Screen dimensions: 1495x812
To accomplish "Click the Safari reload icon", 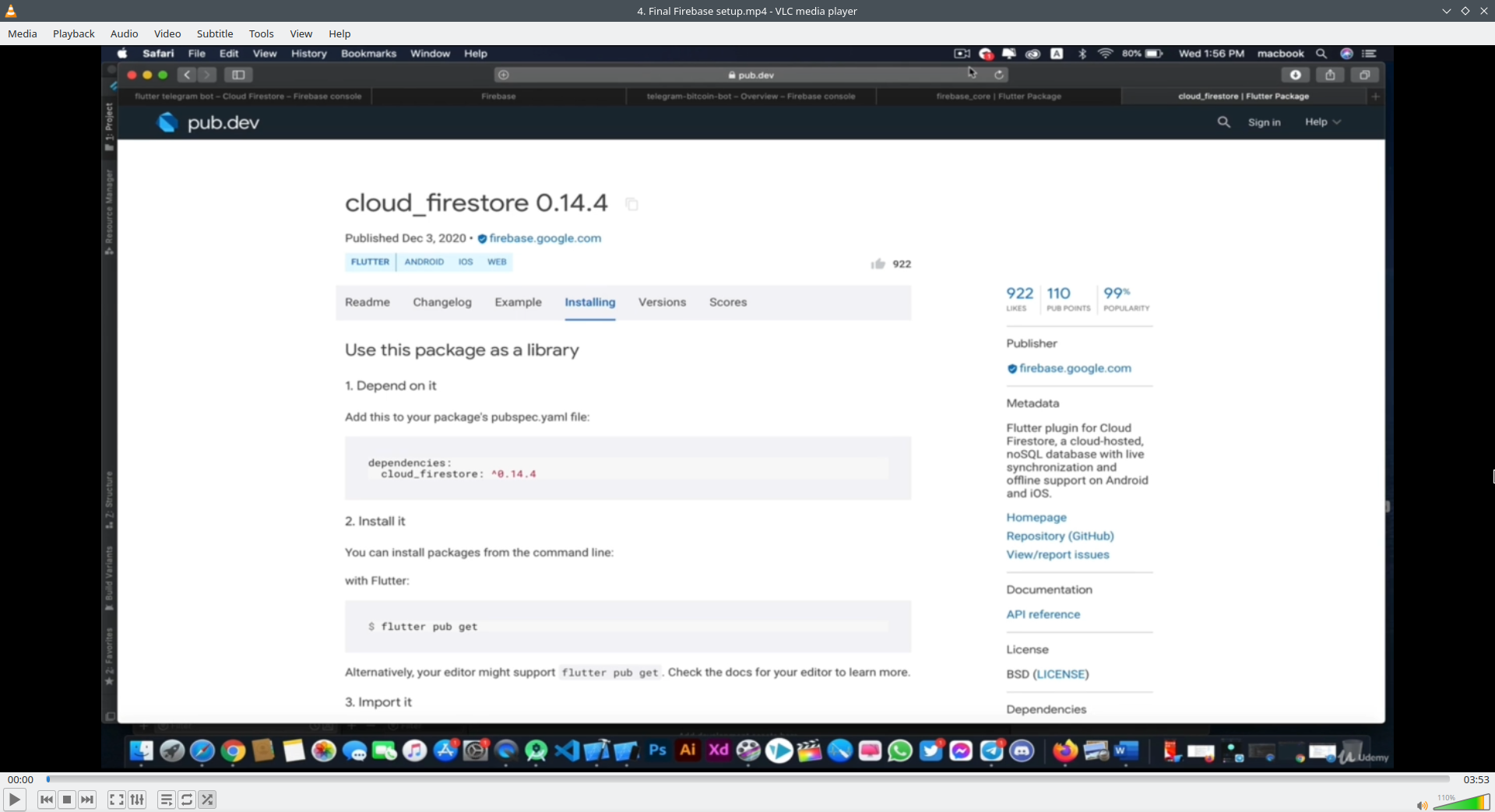I will 999,75.
